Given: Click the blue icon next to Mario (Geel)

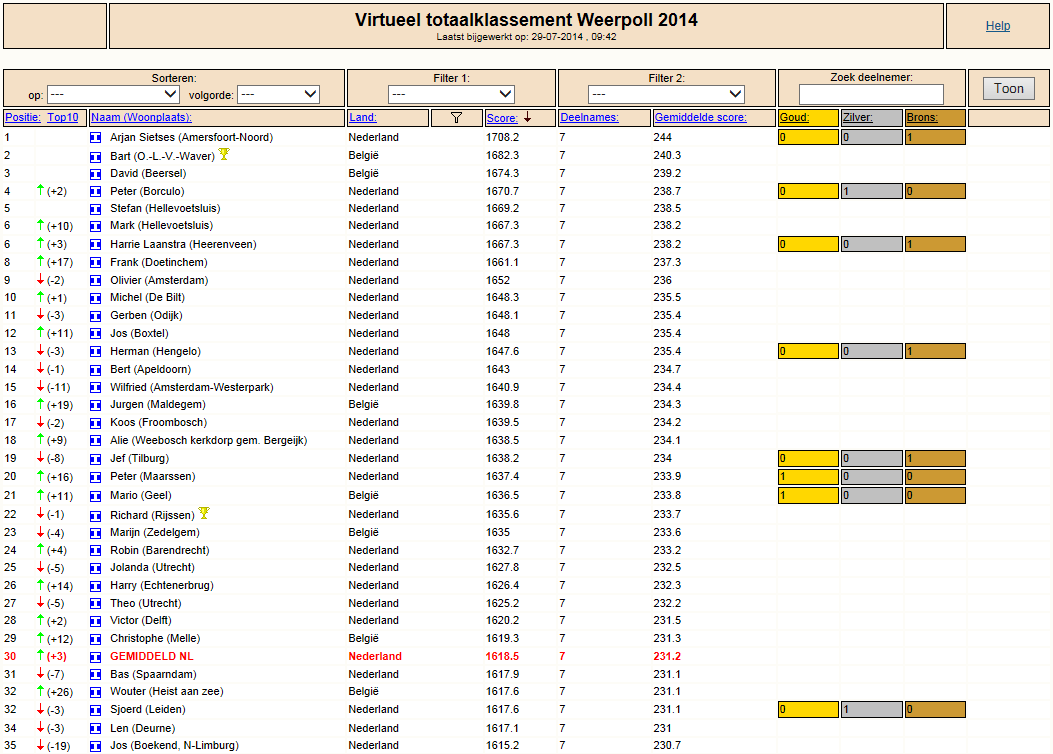Looking at the screenshot, I should [x=95, y=496].
